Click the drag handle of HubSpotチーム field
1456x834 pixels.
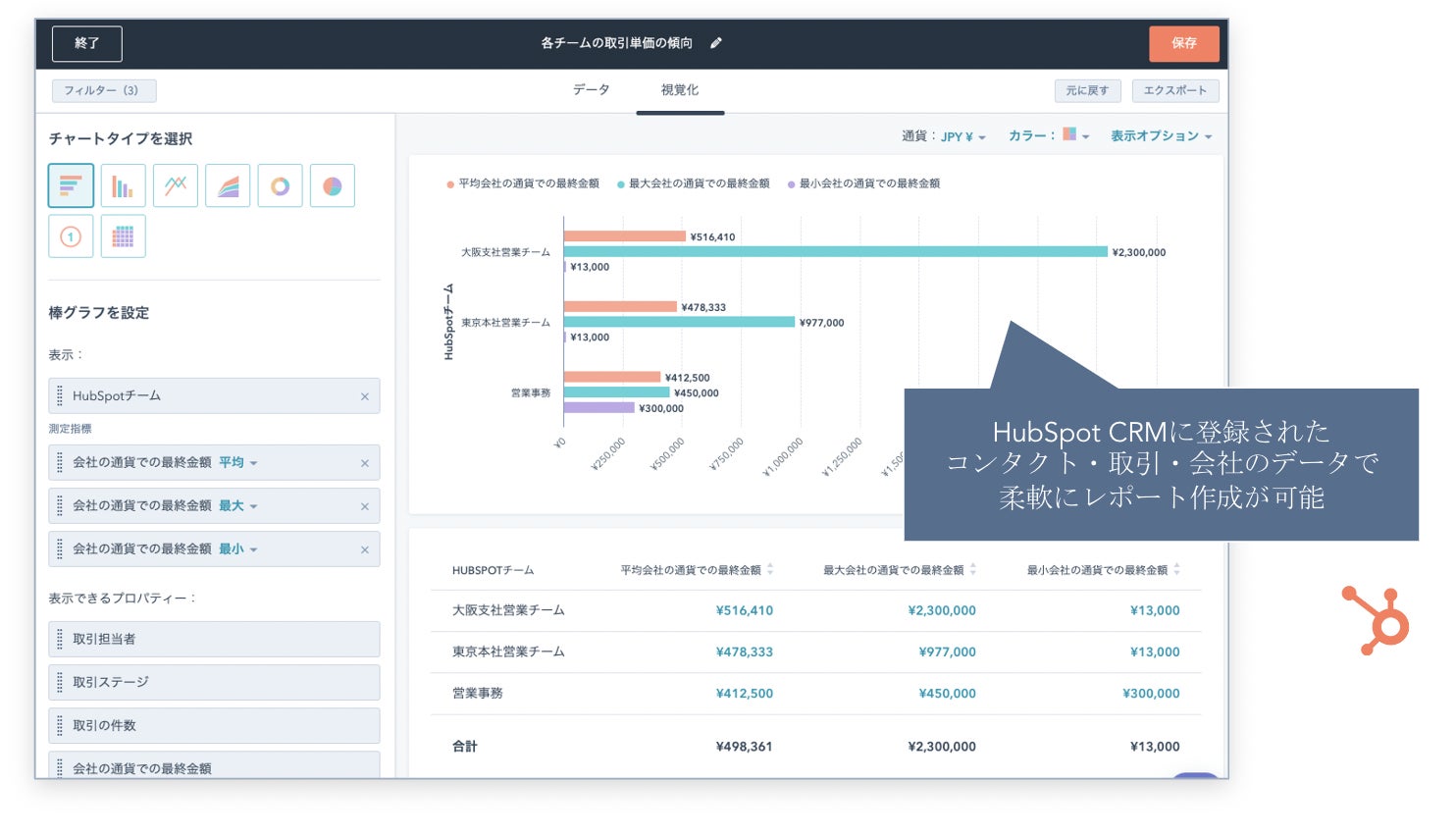(x=60, y=395)
